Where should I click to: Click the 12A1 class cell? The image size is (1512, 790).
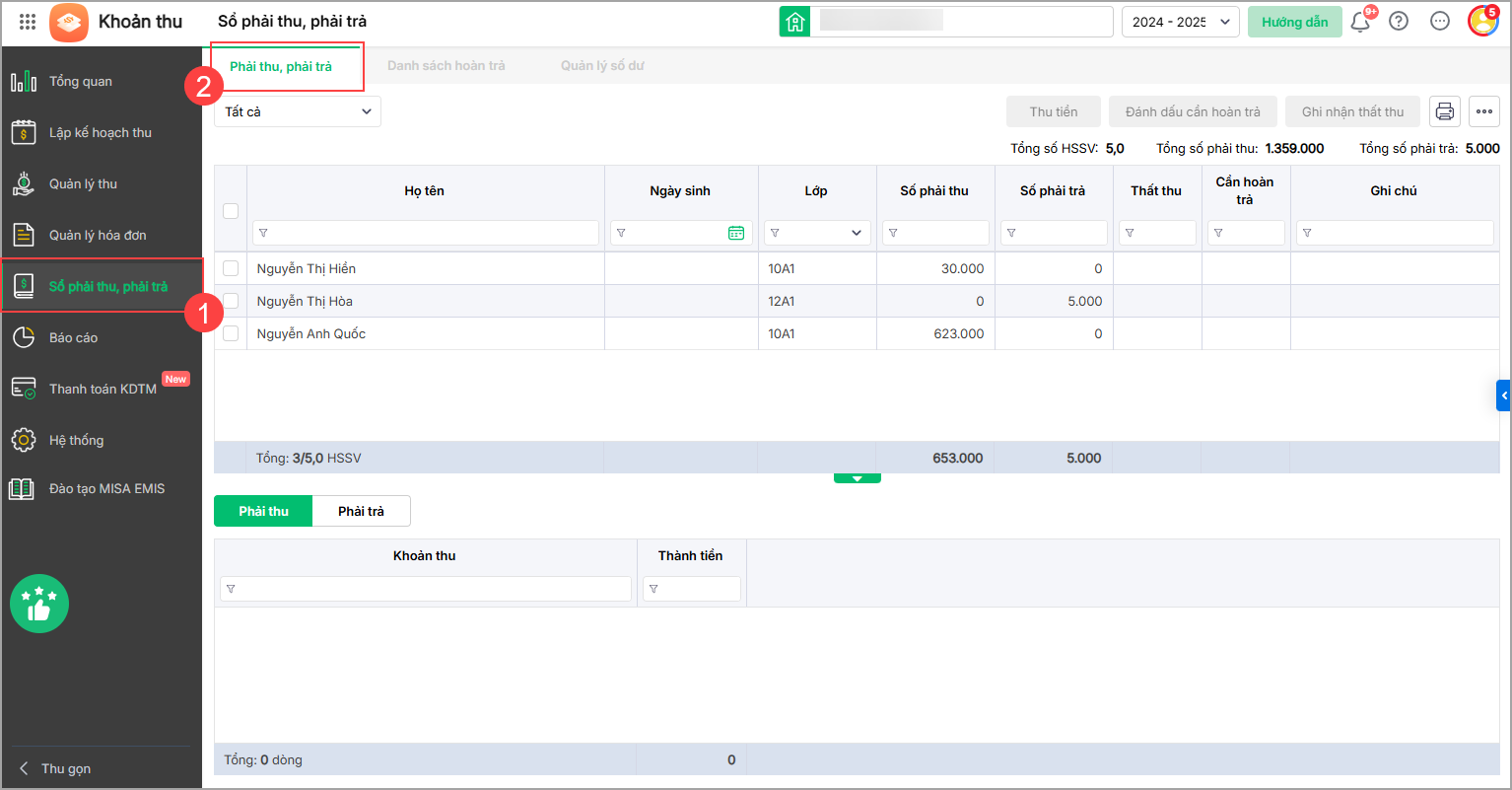tap(817, 301)
